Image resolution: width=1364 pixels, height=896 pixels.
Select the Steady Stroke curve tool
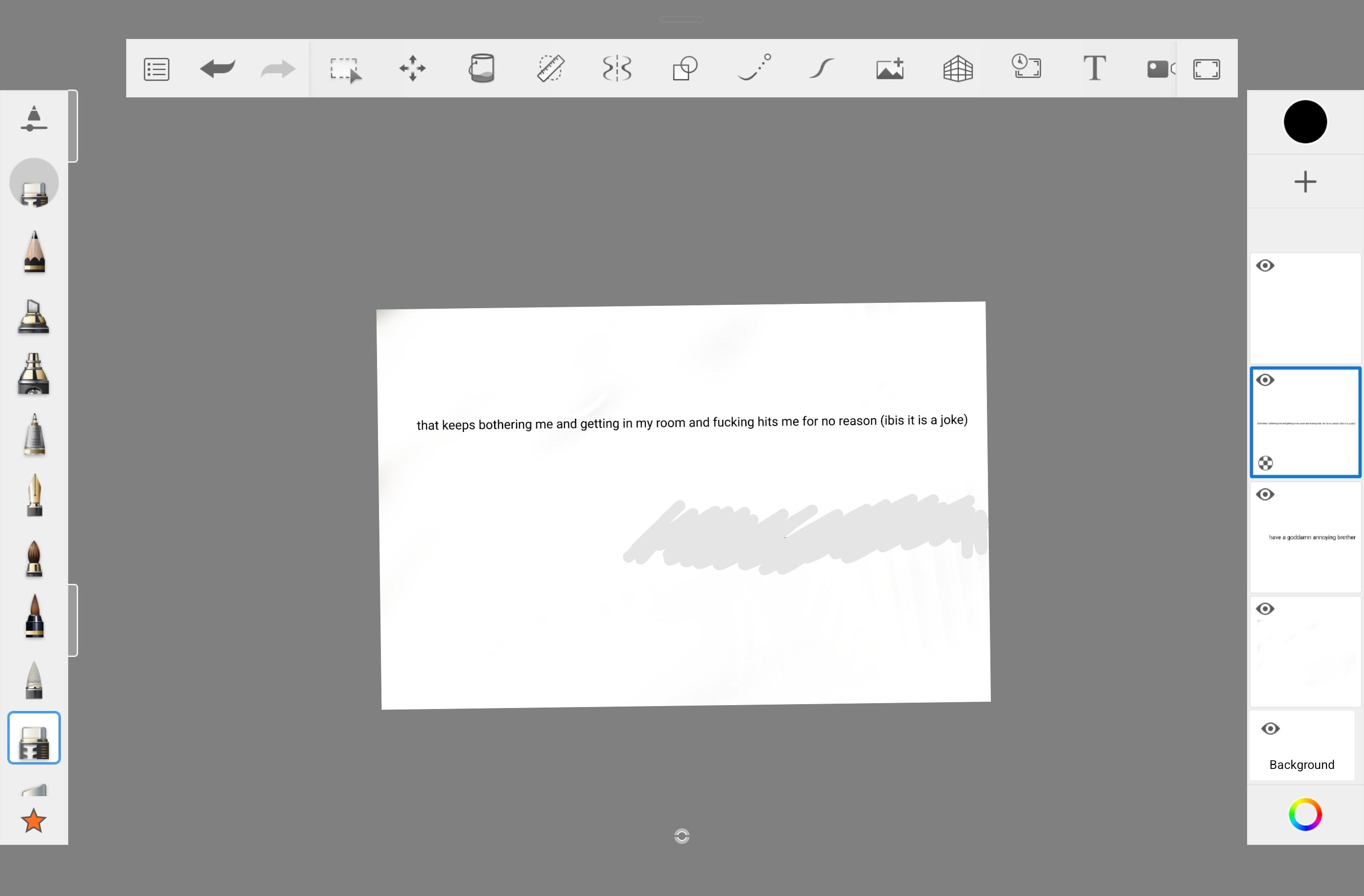tap(821, 68)
